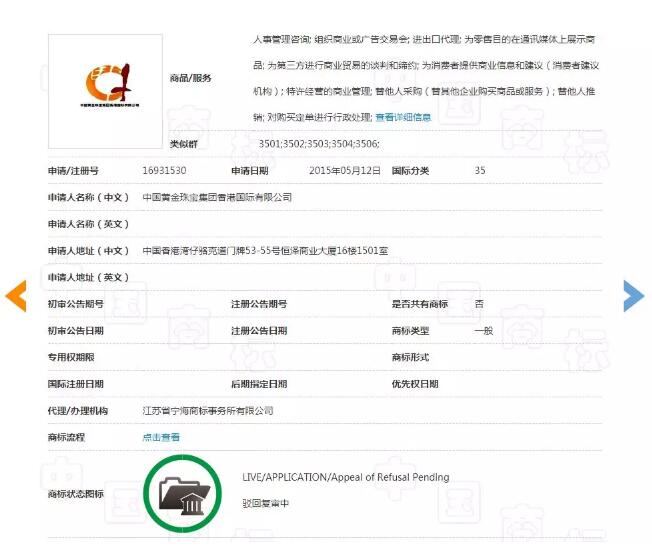The image size is (652, 547).
Task: Click the 优先权日期 label
Action: point(415,384)
